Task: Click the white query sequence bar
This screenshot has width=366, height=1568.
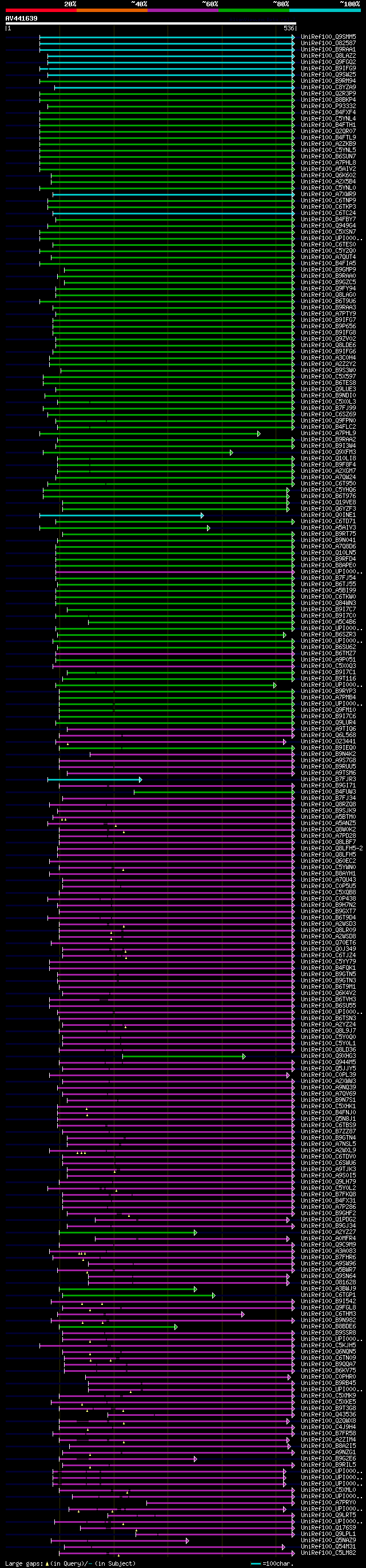Action: coord(151,24)
